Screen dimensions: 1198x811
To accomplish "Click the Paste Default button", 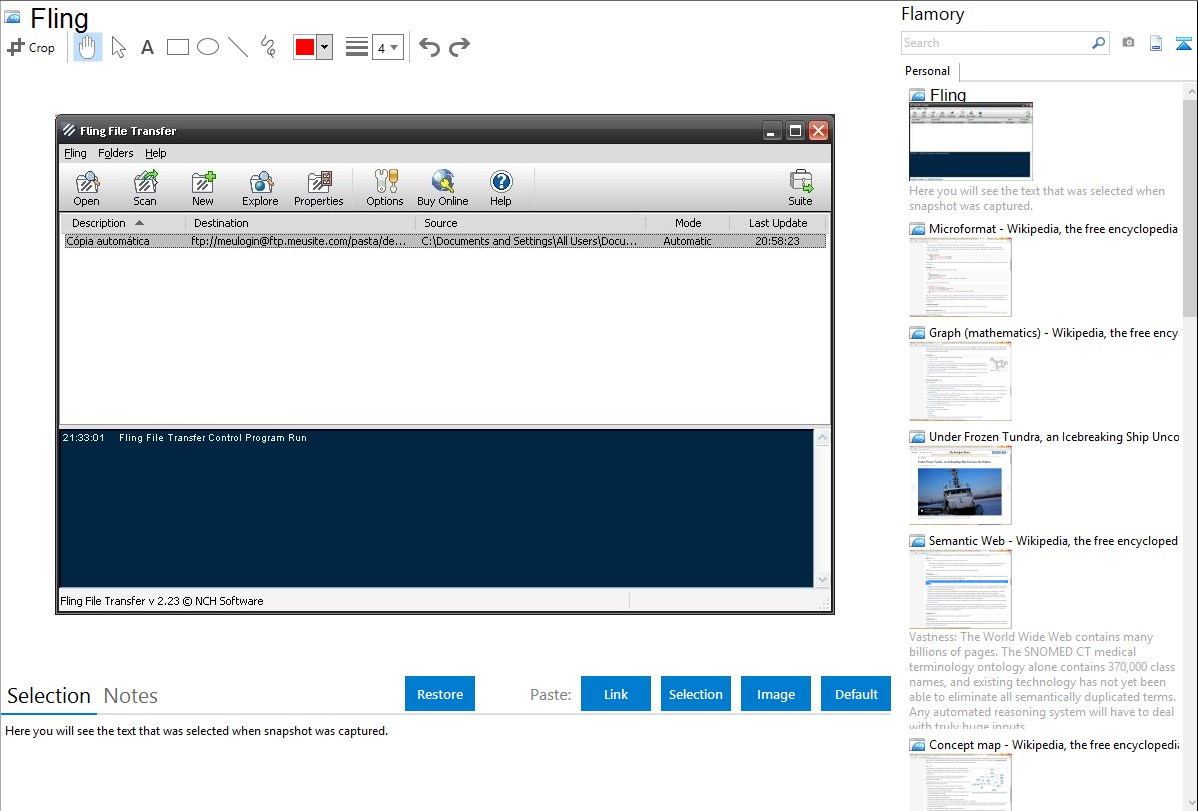I will click(856, 694).
